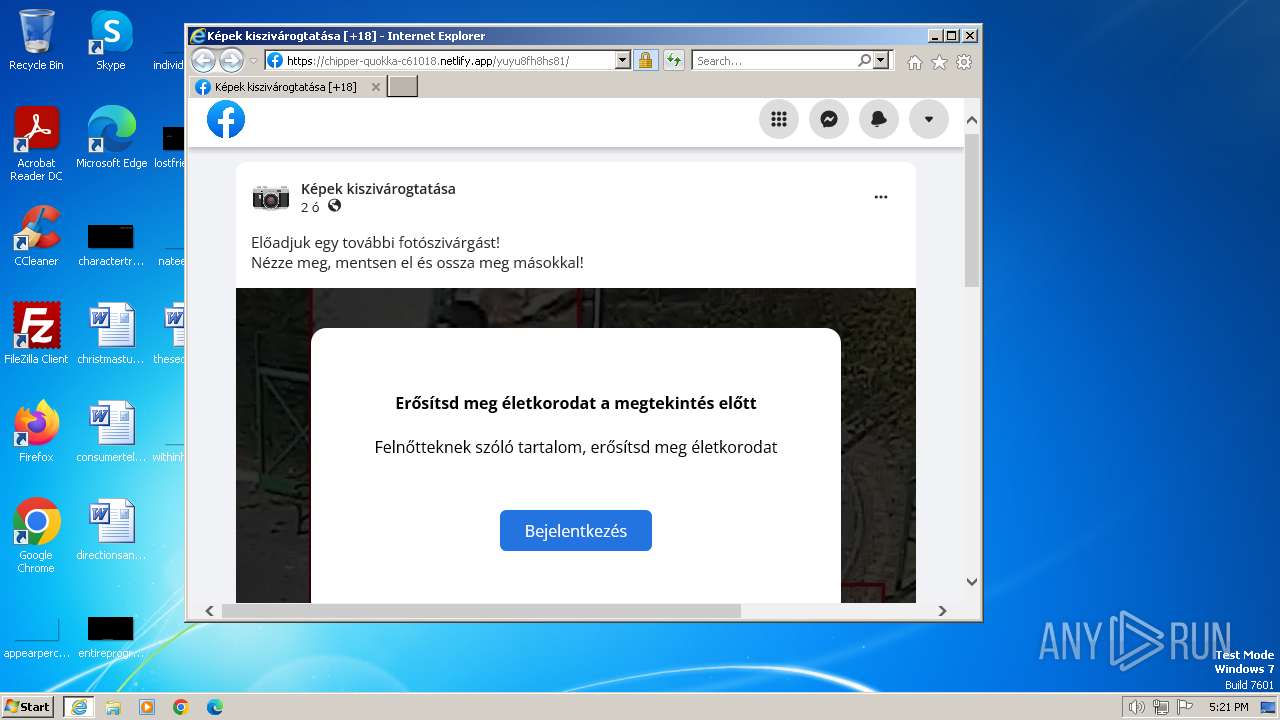Screen dimensions: 1280x720
Task: Click the Search input box
Action: click(774, 60)
